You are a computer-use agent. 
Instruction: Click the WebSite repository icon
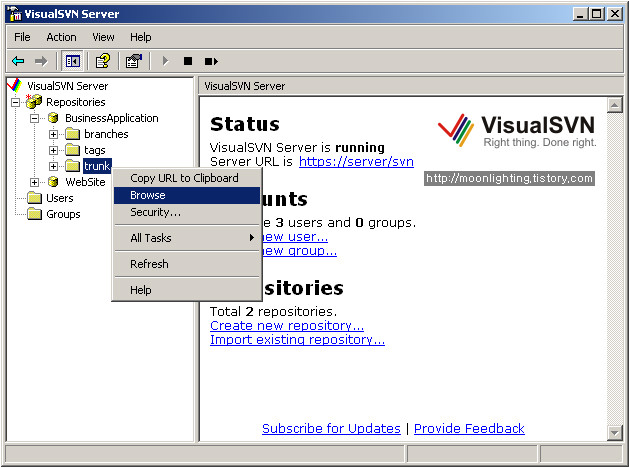point(53,182)
